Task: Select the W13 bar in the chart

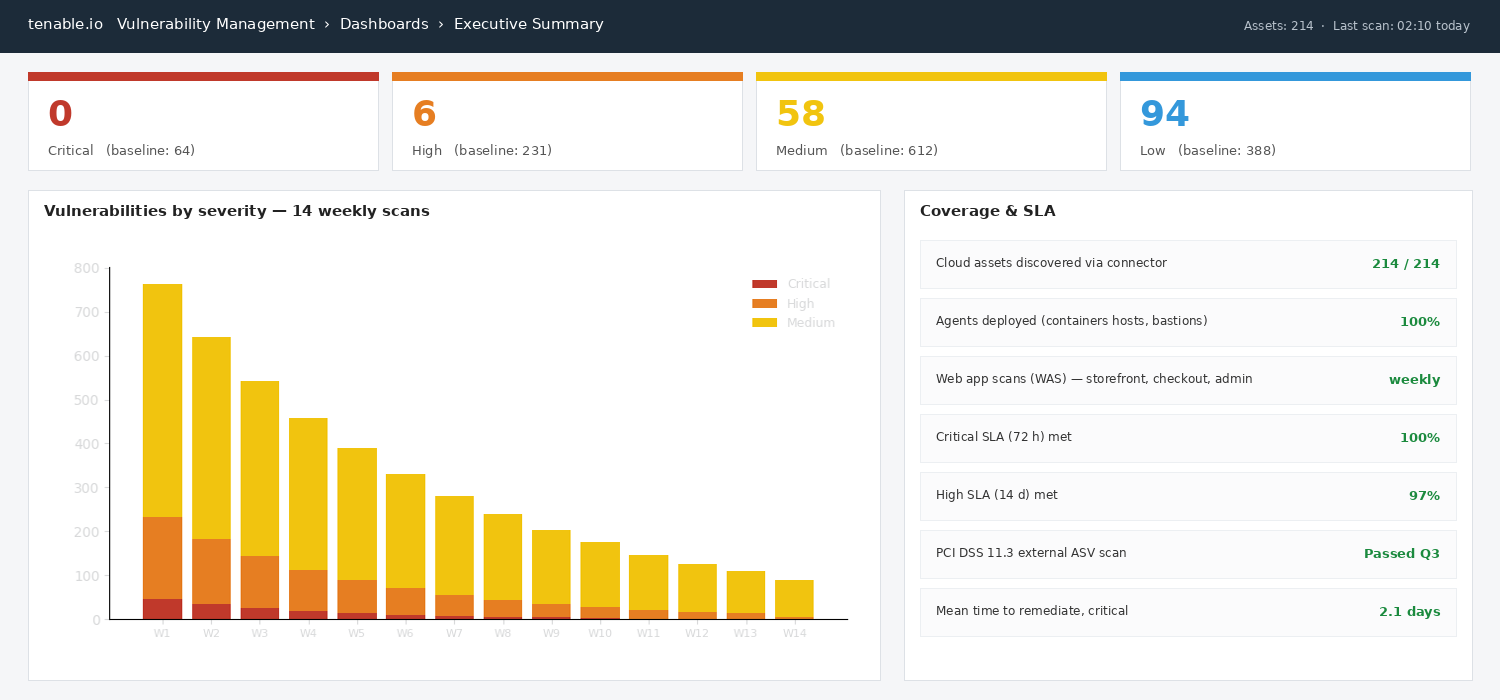Action: [x=746, y=595]
